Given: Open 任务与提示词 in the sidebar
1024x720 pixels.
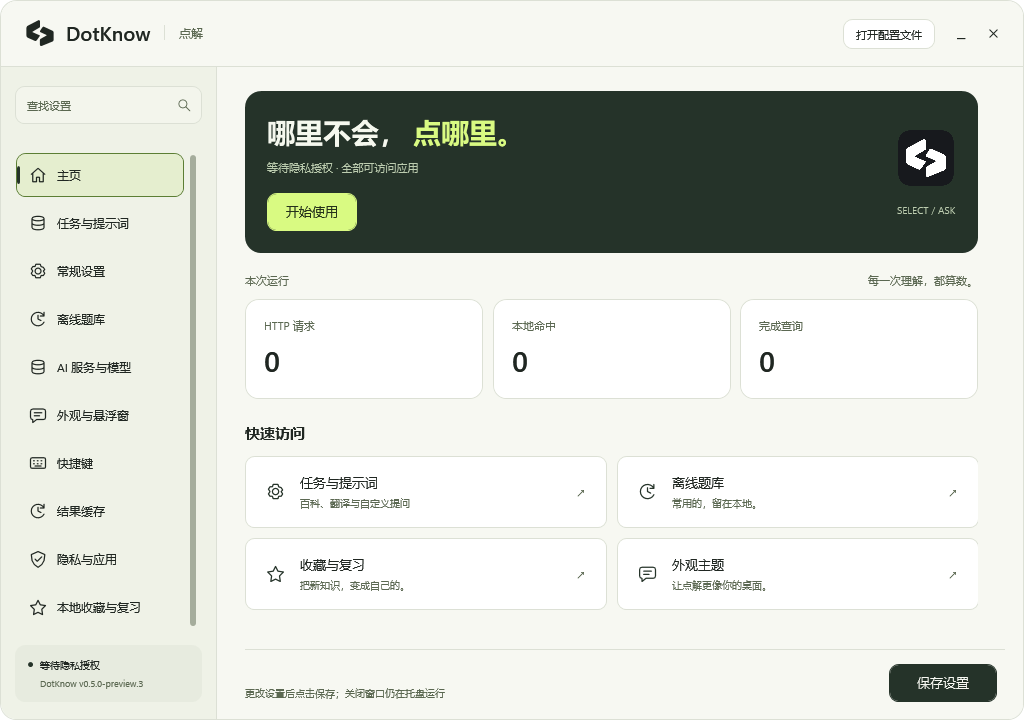Looking at the screenshot, I should 100,223.
